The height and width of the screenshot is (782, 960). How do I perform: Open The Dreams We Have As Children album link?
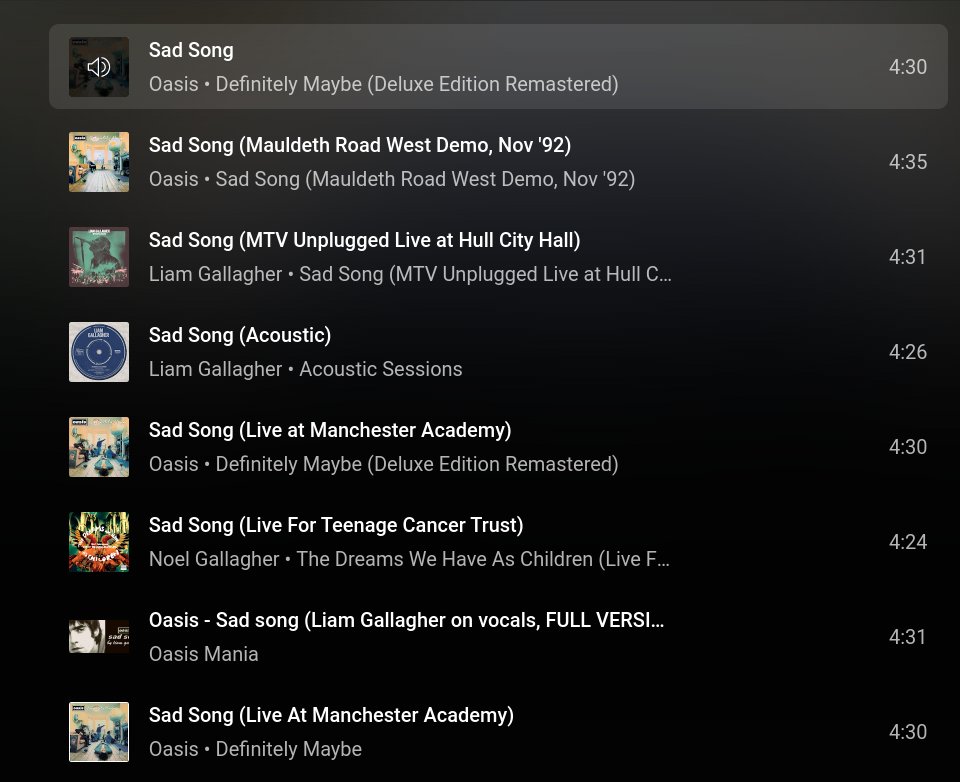pos(483,558)
